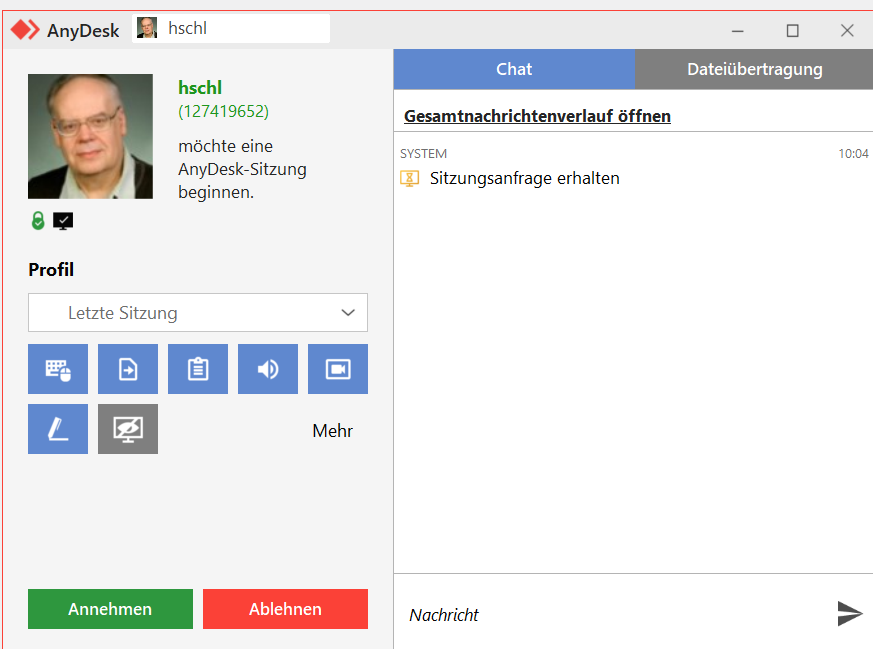Click the AnyDesk logo icon
Viewport: 873px width, 649px height.
pyautogui.click(x=26, y=30)
